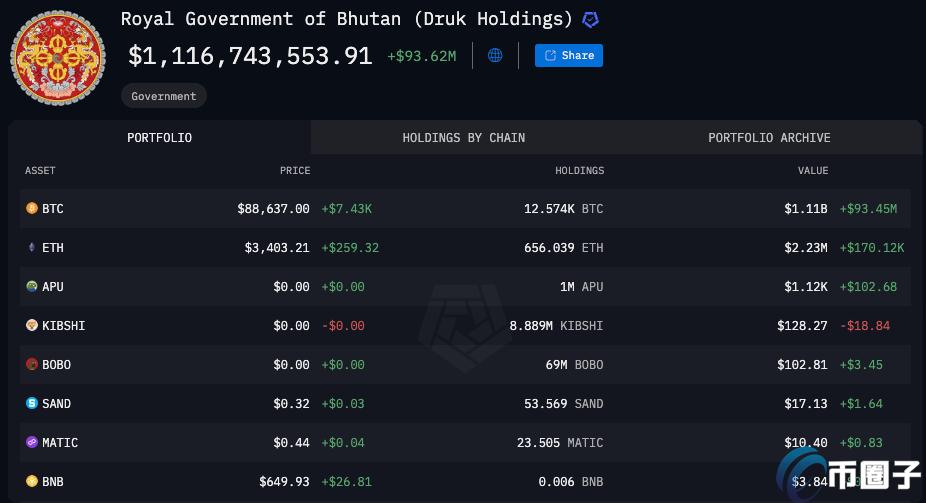Click the MATIC token icon
Viewport: 926px width, 503px height.
(32, 442)
